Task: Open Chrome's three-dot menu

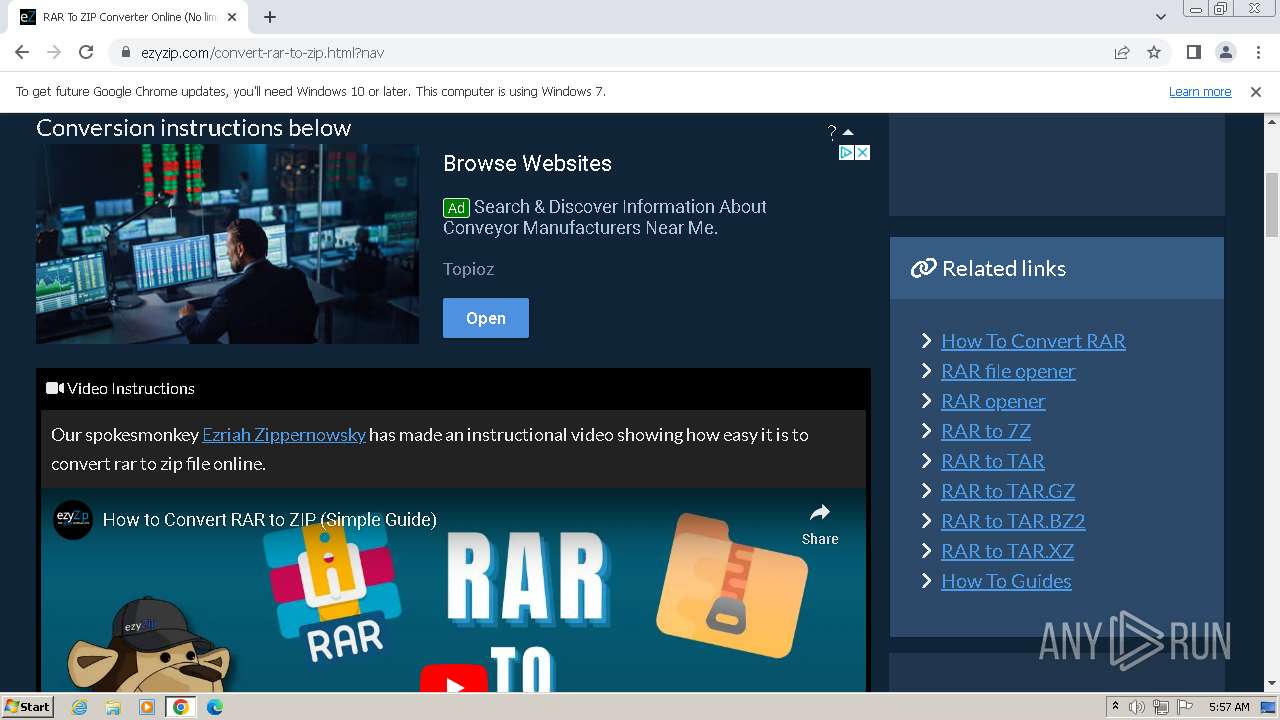Action: 1257,52
